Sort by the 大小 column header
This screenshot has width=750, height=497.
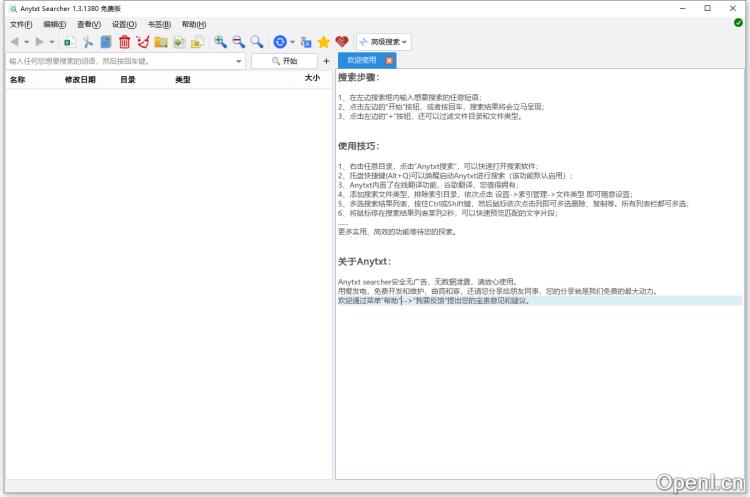312,78
